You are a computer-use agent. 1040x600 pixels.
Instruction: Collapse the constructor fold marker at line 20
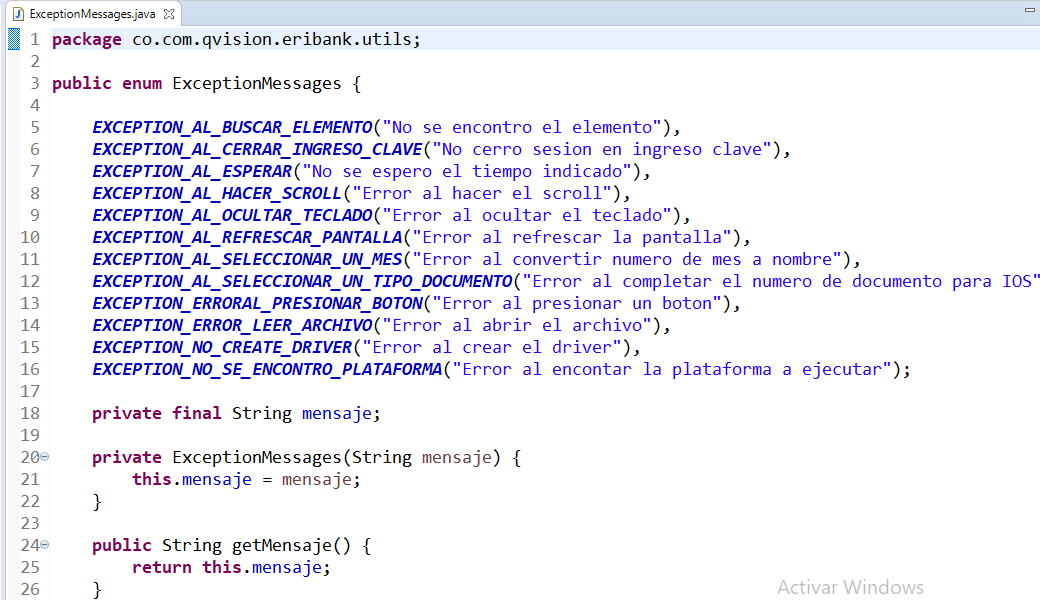[x=45, y=457]
